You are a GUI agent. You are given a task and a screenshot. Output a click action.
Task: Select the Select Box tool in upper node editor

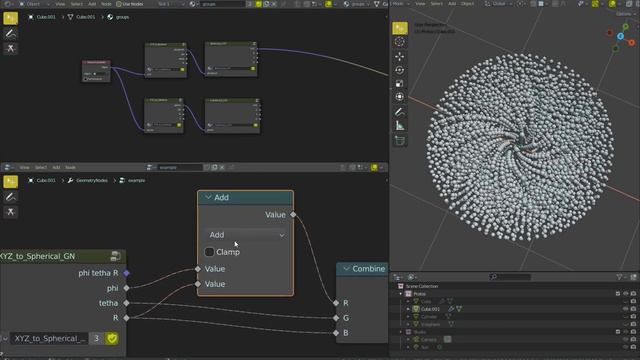pyautogui.click(x=11, y=18)
